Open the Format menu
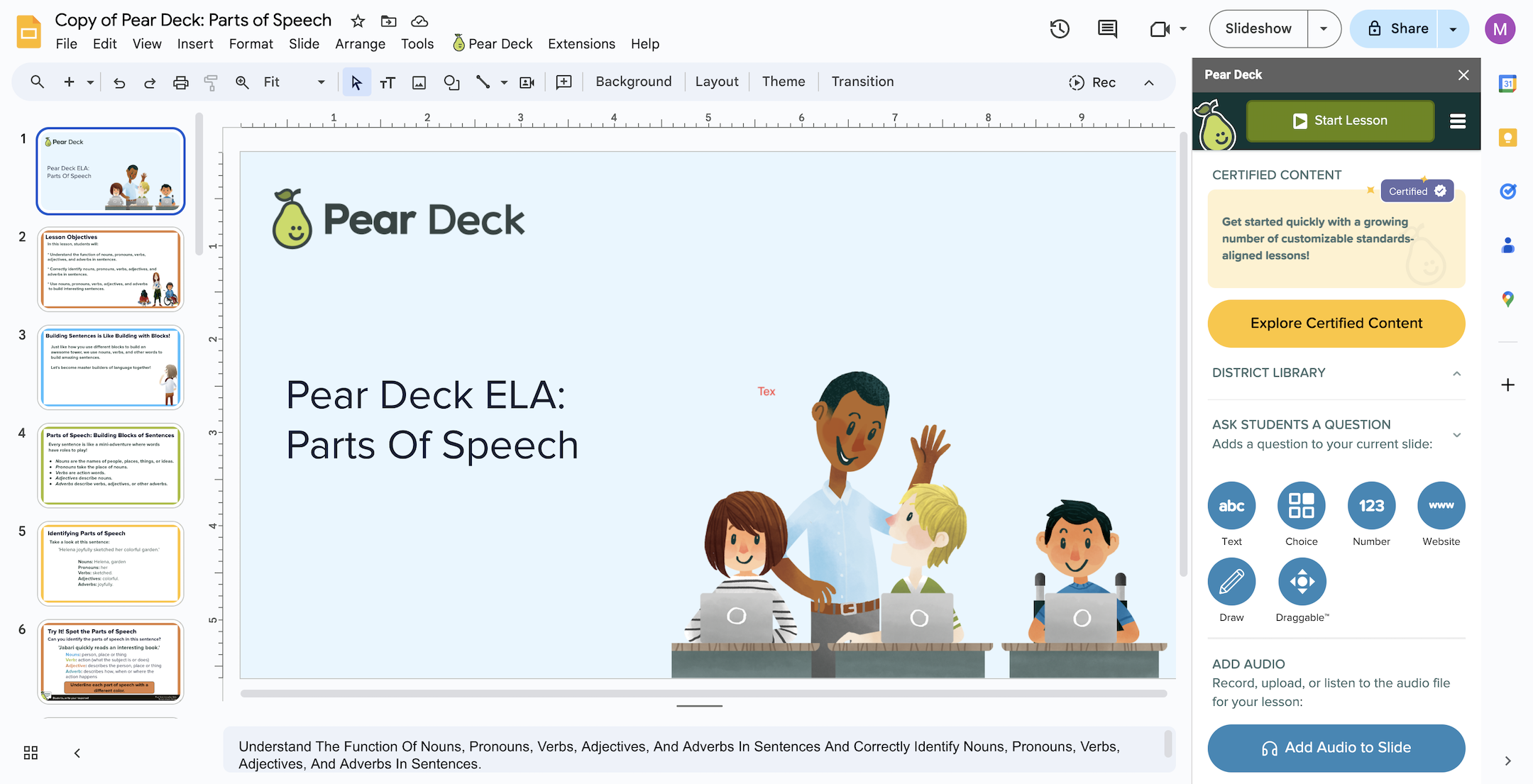The width and height of the screenshot is (1533, 784). click(251, 43)
